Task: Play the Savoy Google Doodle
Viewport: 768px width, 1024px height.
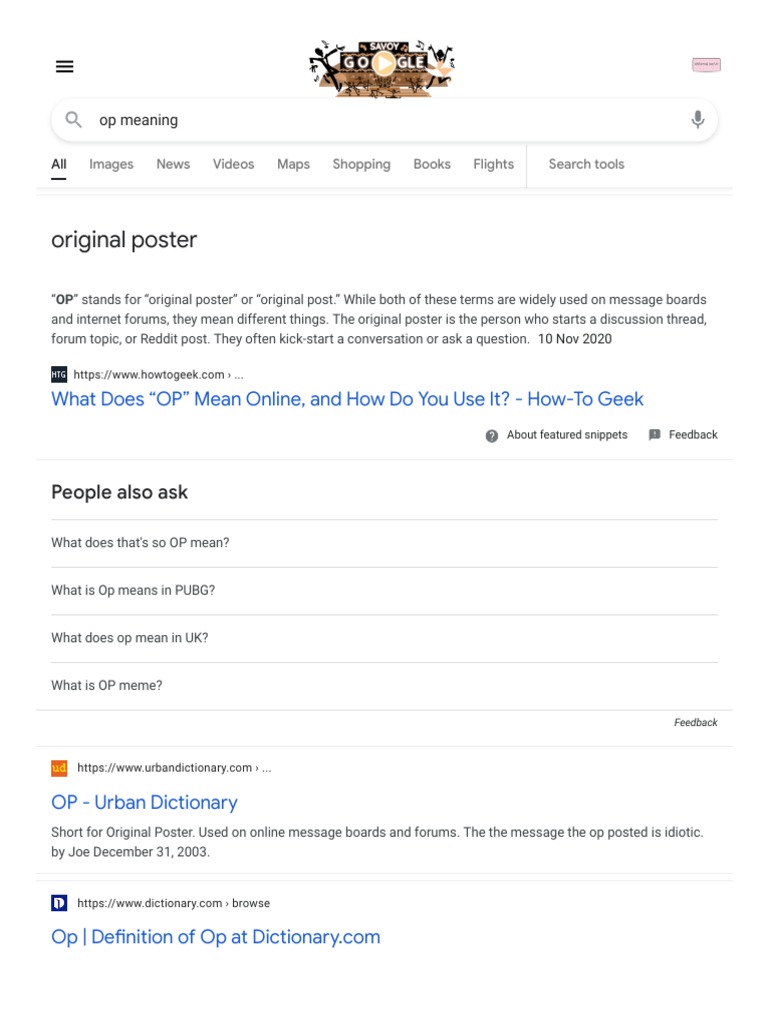Action: tap(383, 65)
